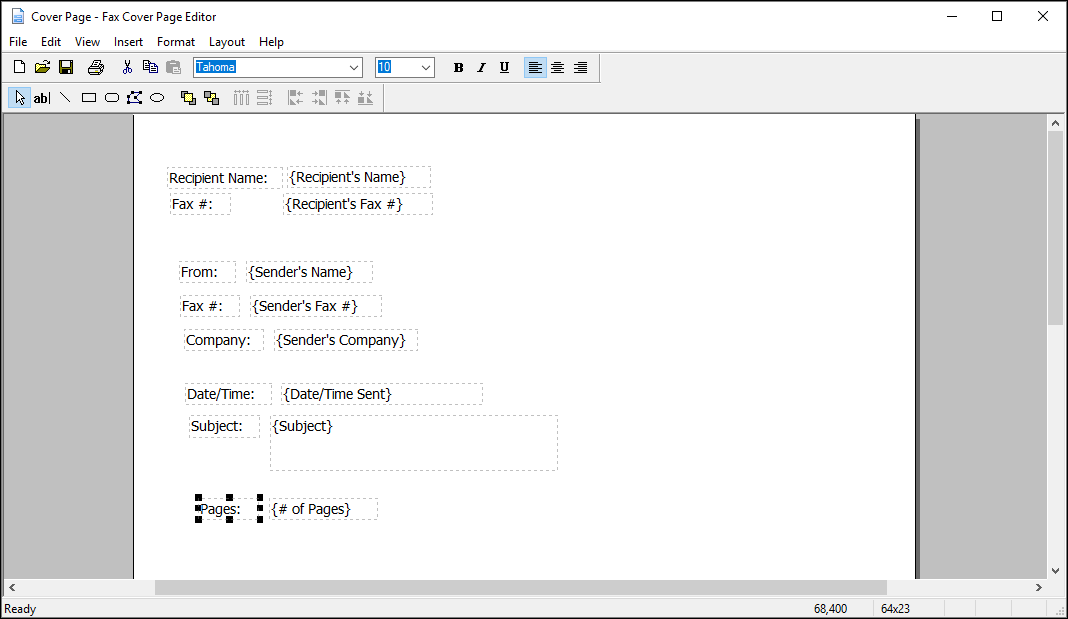Select the Ellipse drawing tool
This screenshot has height=619, width=1068.
[157, 98]
